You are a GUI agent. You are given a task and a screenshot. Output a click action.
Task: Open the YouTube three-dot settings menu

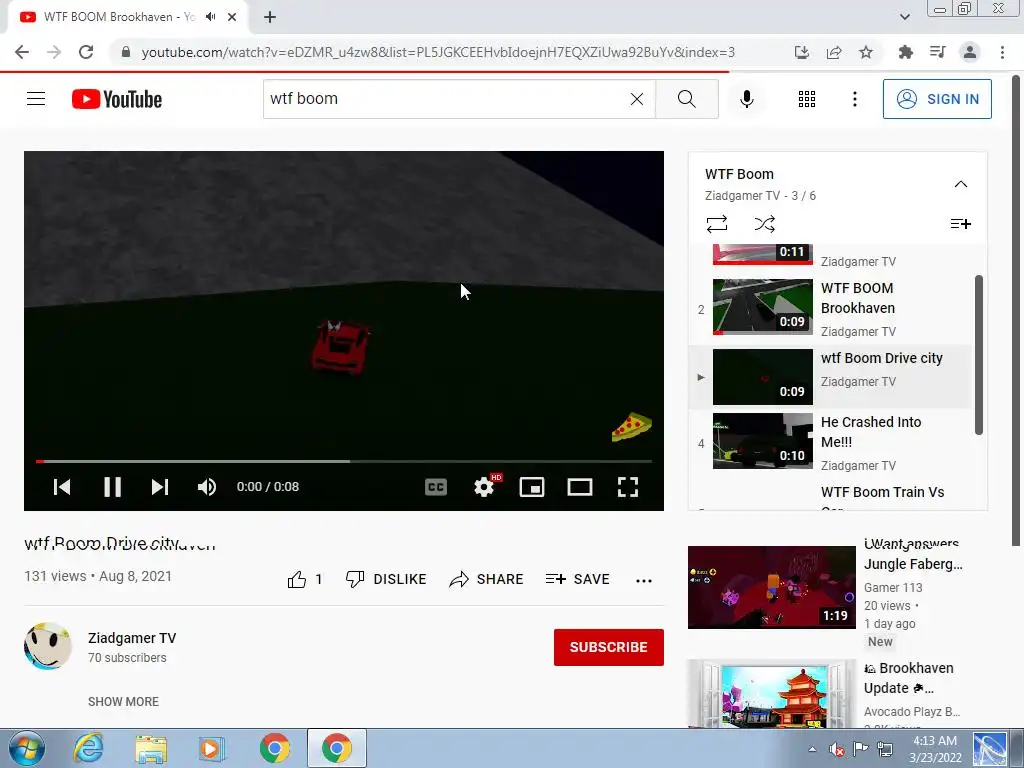[x=855, y=99]
